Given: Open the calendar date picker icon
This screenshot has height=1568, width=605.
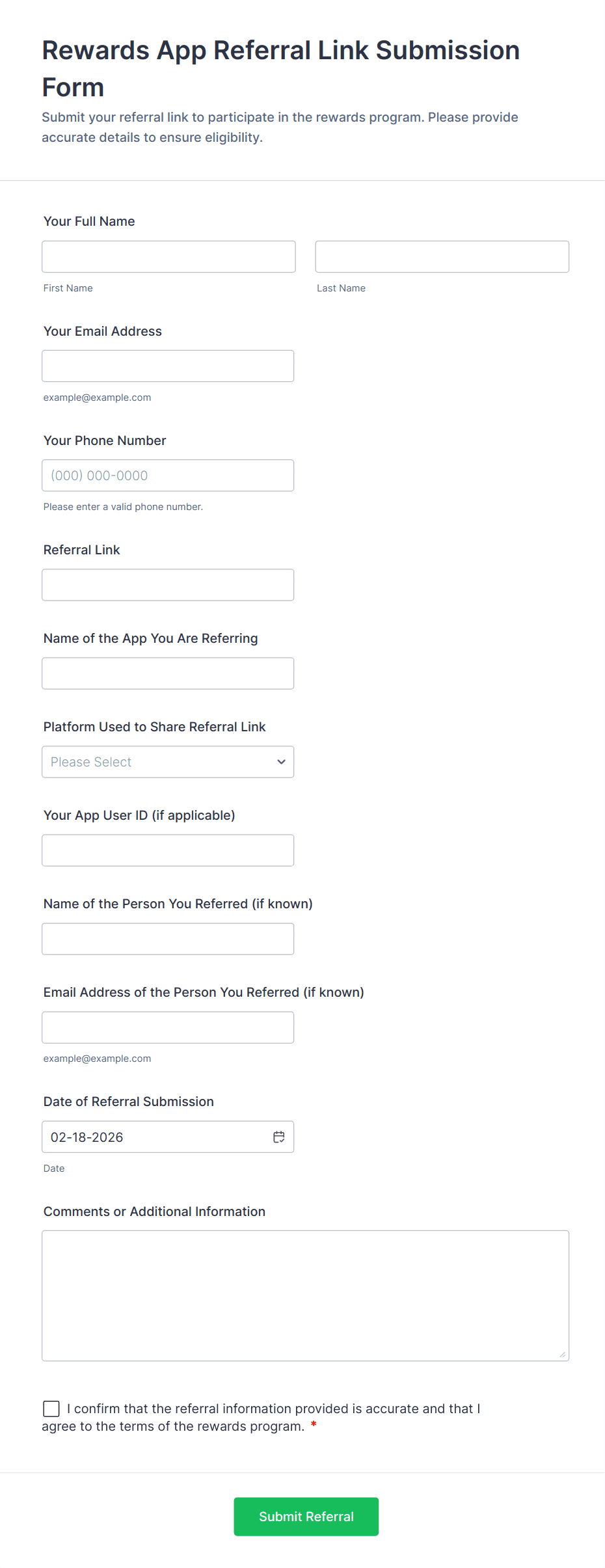Looking at the screenshot, I should 279,1137.
